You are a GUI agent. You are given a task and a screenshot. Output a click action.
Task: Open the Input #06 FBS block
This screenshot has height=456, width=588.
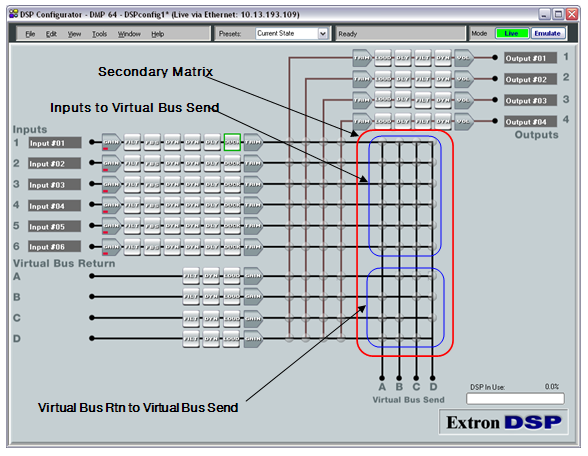click(x=152, y=247)
